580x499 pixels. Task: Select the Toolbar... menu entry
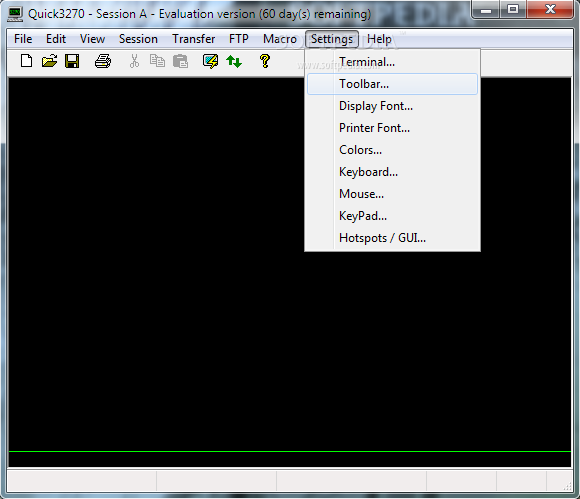tap(392, 84)
